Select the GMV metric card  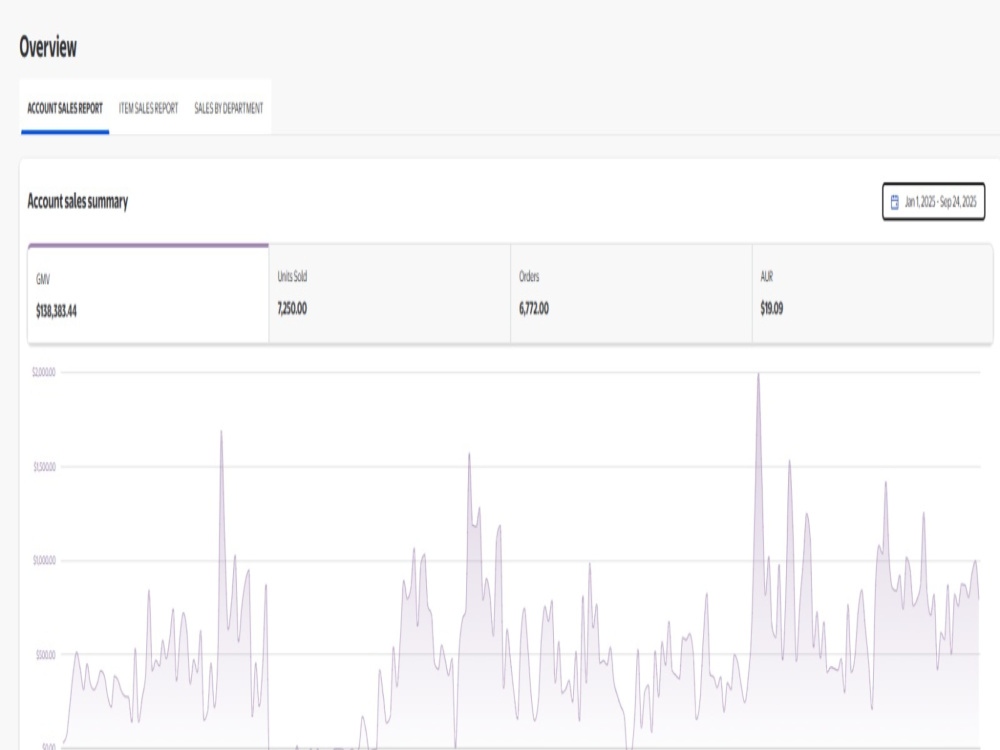pyautogui.click(x=148, y=294)
